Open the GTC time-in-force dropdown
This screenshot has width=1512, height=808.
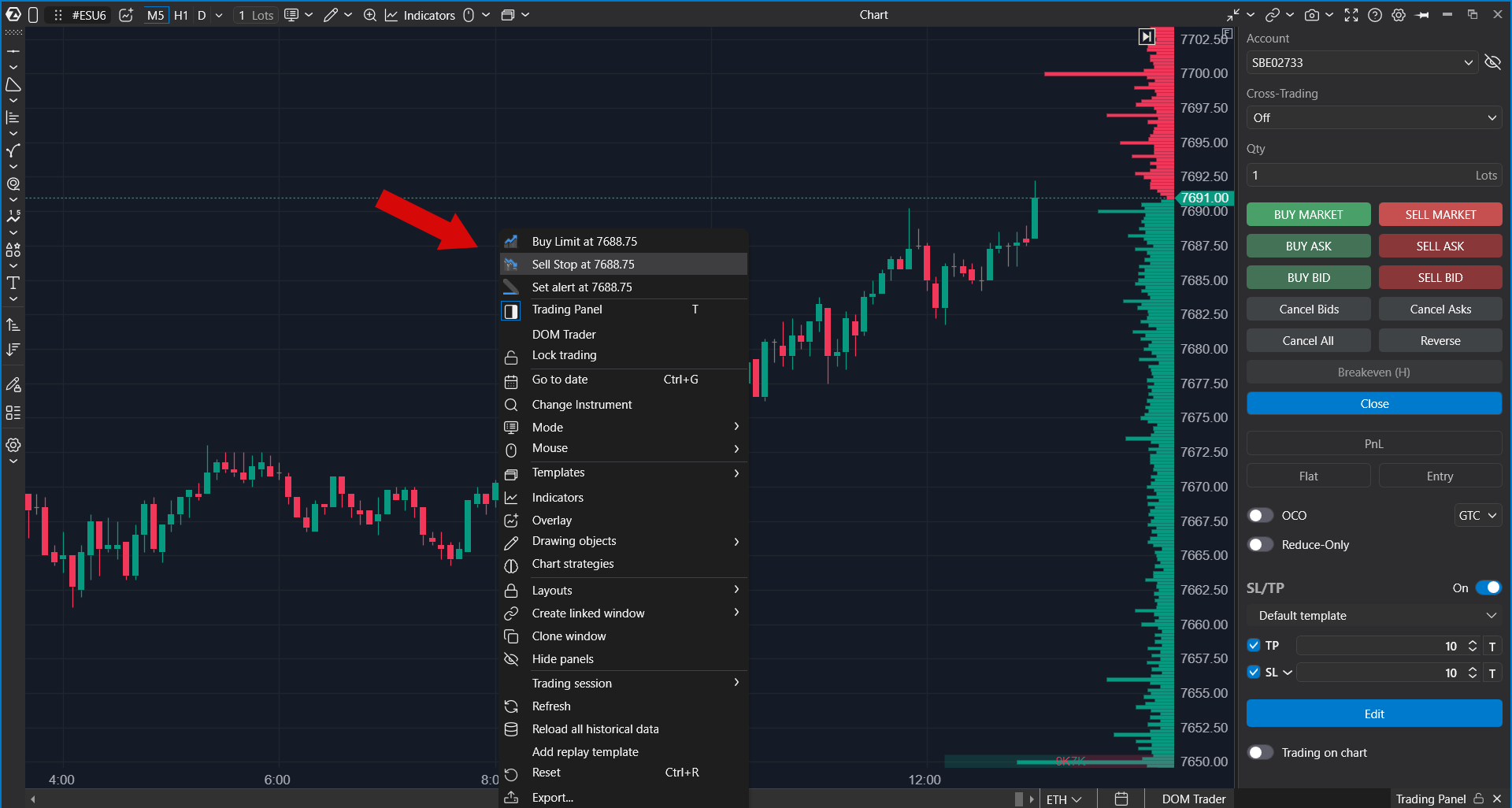(x=1477, y=515)
